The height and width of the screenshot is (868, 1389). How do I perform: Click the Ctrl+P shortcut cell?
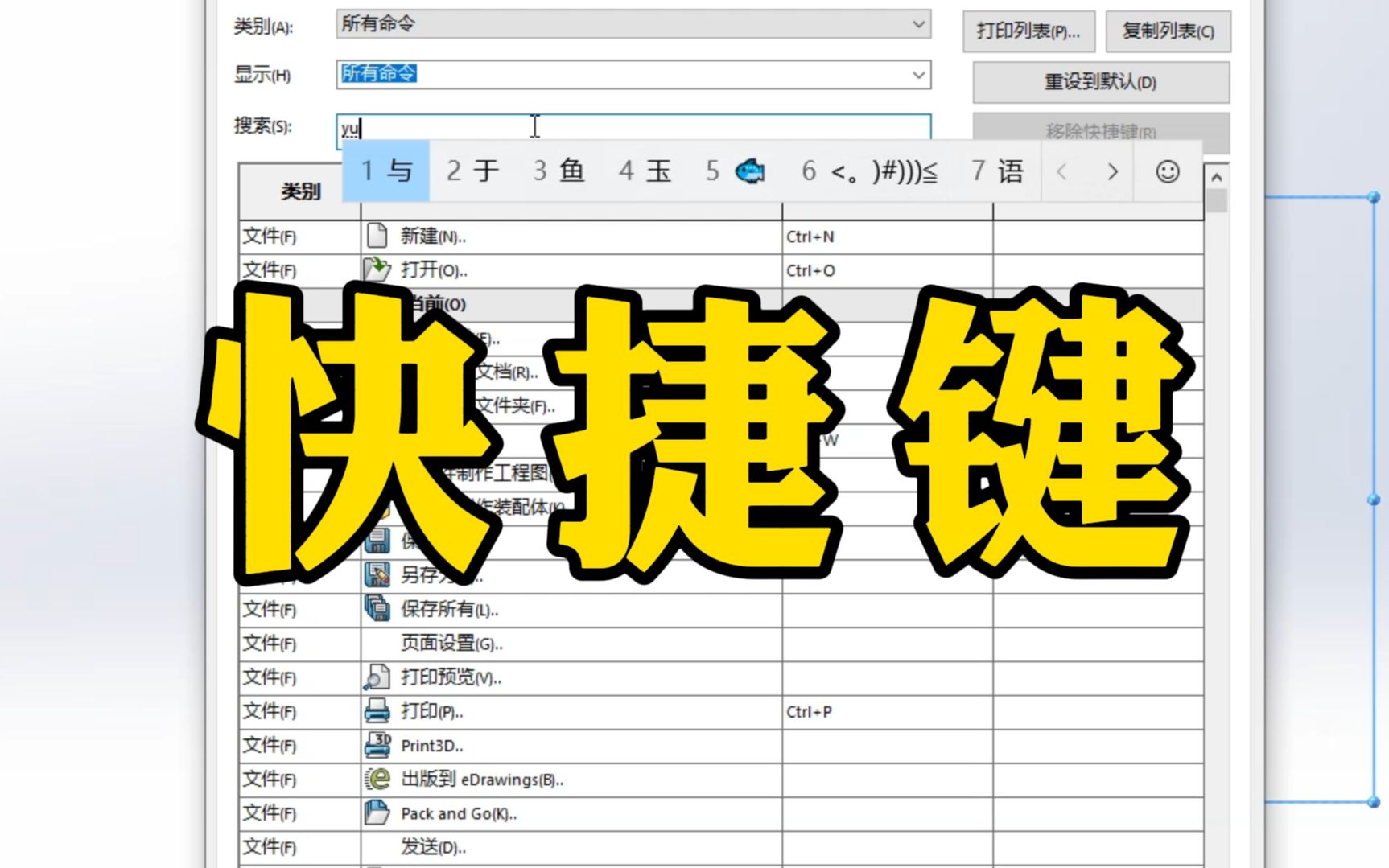[887, 712]
